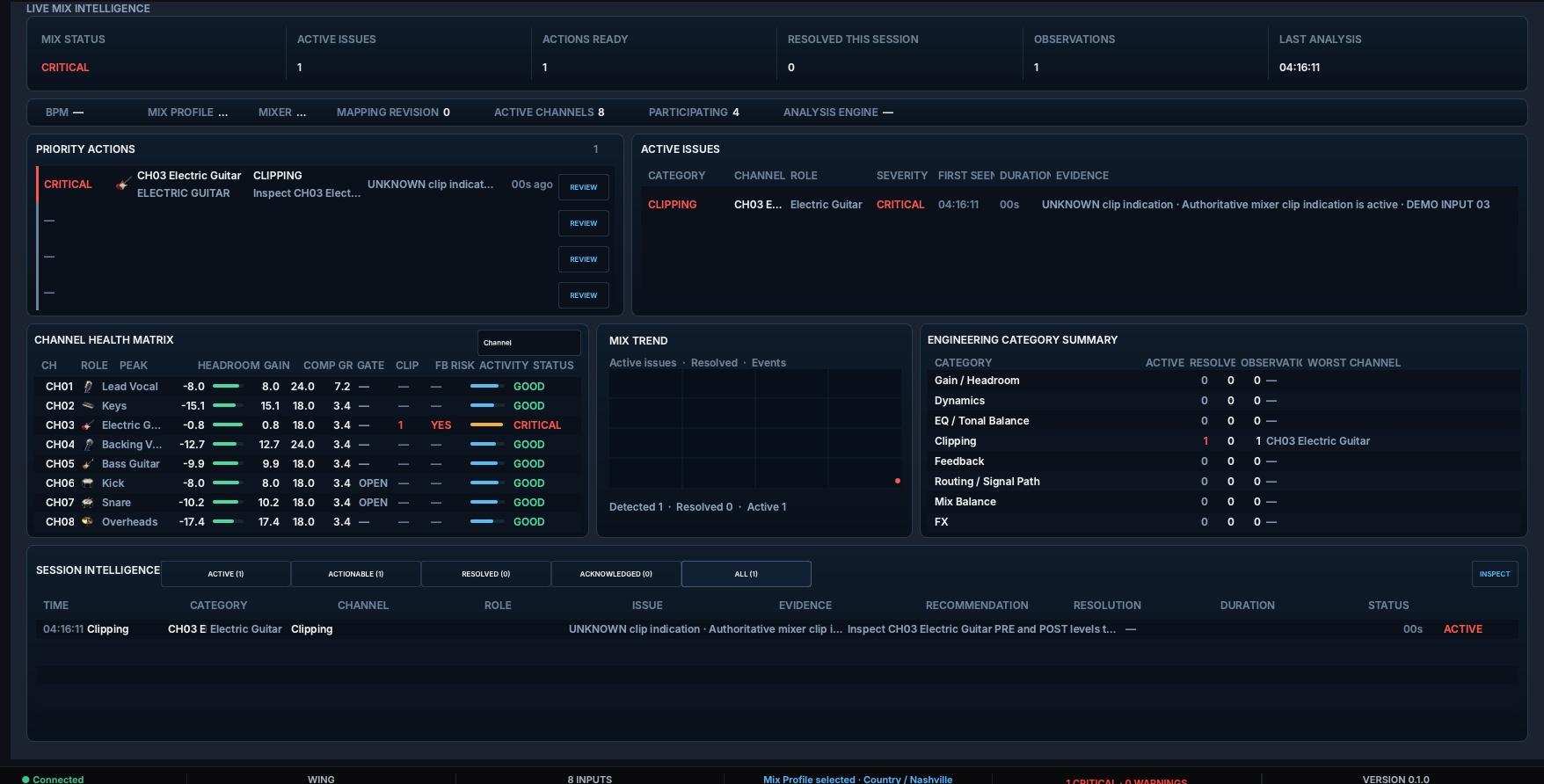Click the Comp GR value 7.2

[342, 387]
